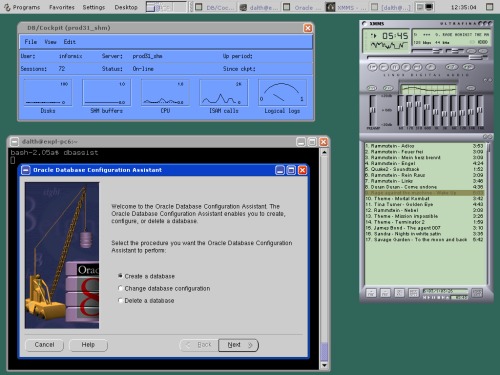Viewport: 500px width, 375px height.
Task: Switch to DB/Coc... taskbar entry
Action: (215, 7)
